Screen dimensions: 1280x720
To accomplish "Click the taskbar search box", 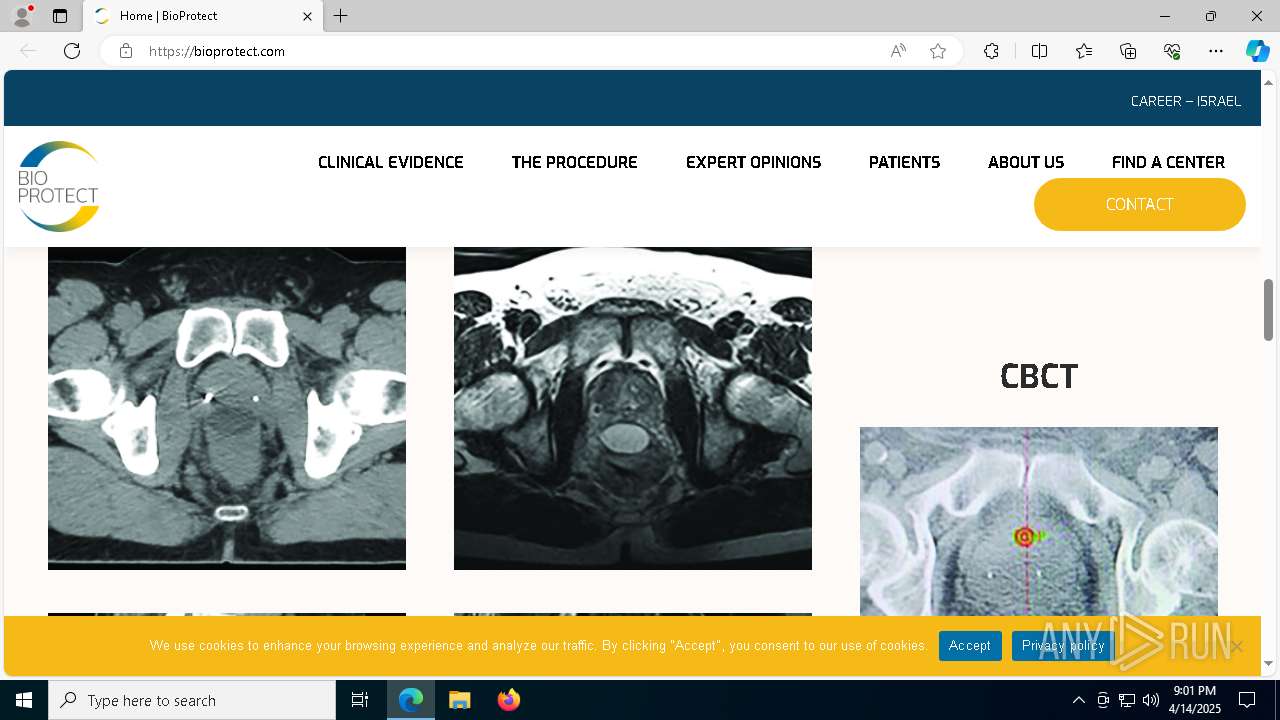I will click(x=192, y=700).
